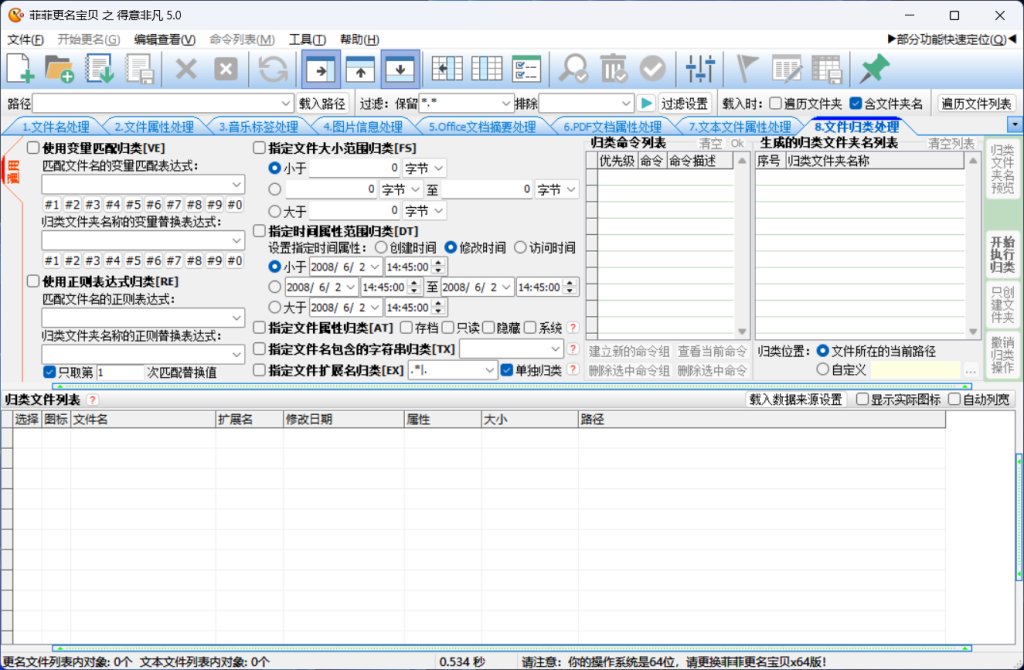Click the green play arrow beside 排除
Screen dimensions: 1024x670
(647, 103)
